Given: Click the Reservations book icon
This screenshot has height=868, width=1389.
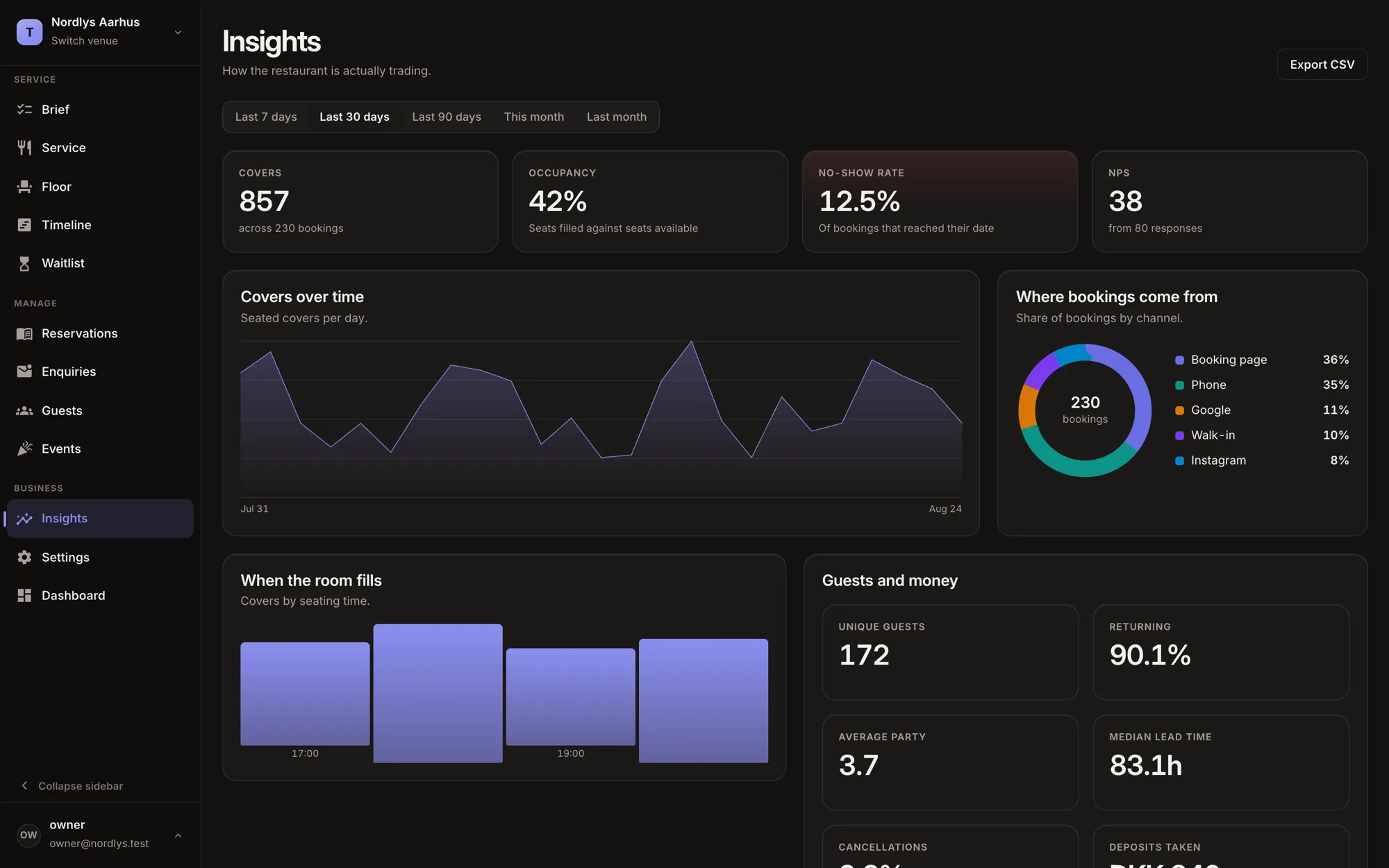Looking at the screenshot, I should (x=24, y=333).
